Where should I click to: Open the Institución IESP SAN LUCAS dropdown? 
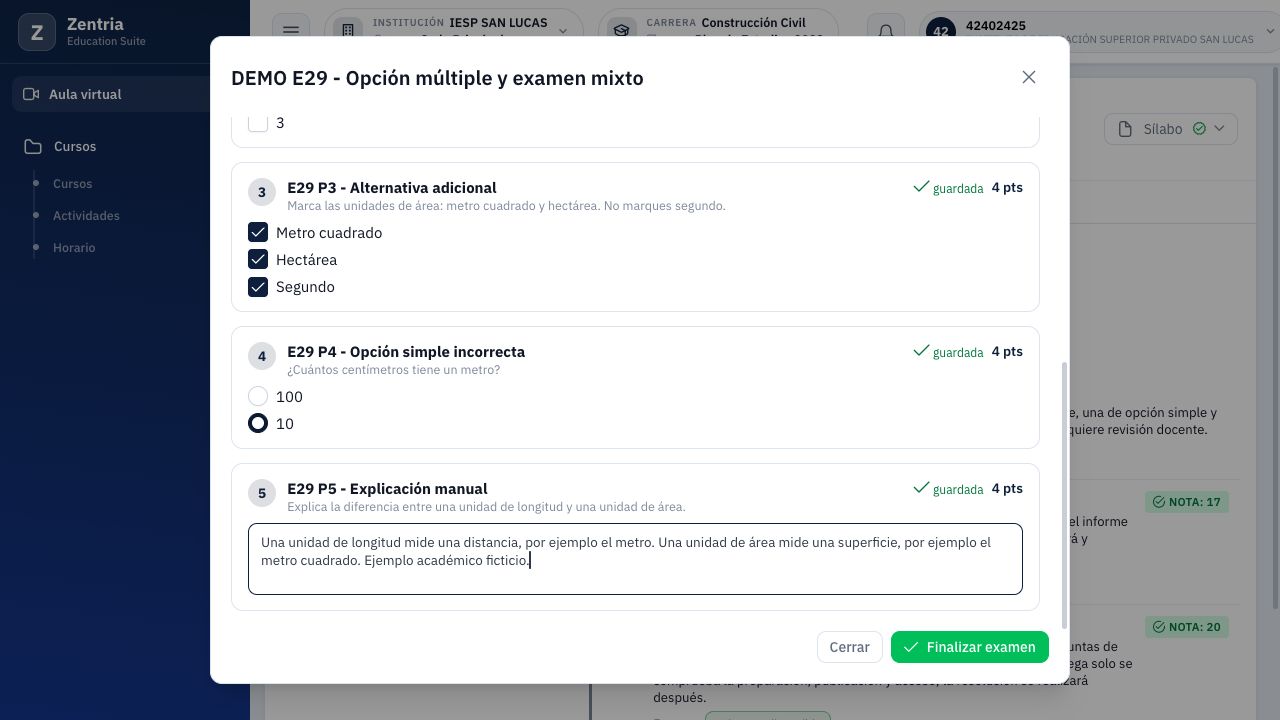coord(454,31)
